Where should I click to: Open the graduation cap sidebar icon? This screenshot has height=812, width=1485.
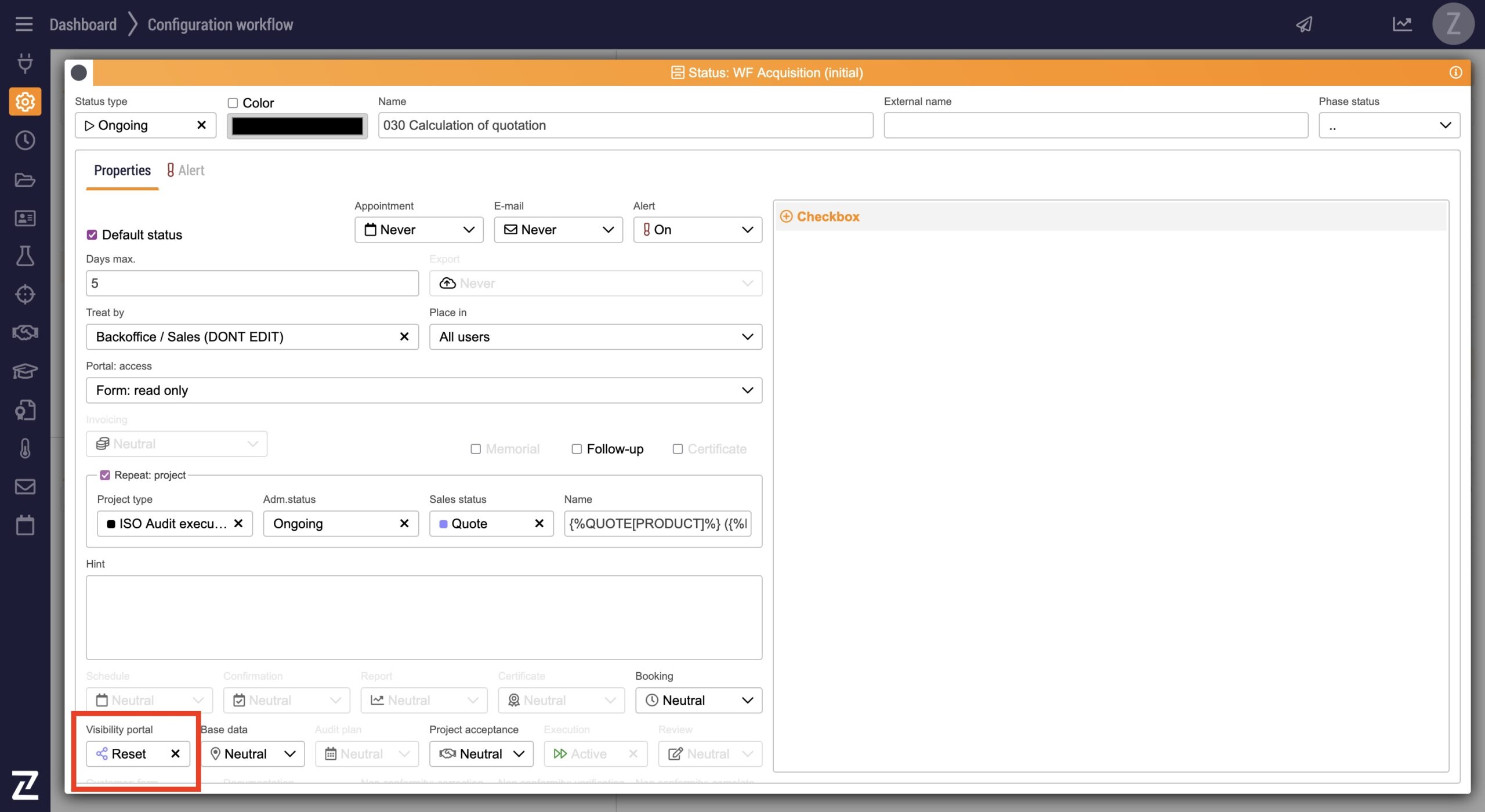25,371
